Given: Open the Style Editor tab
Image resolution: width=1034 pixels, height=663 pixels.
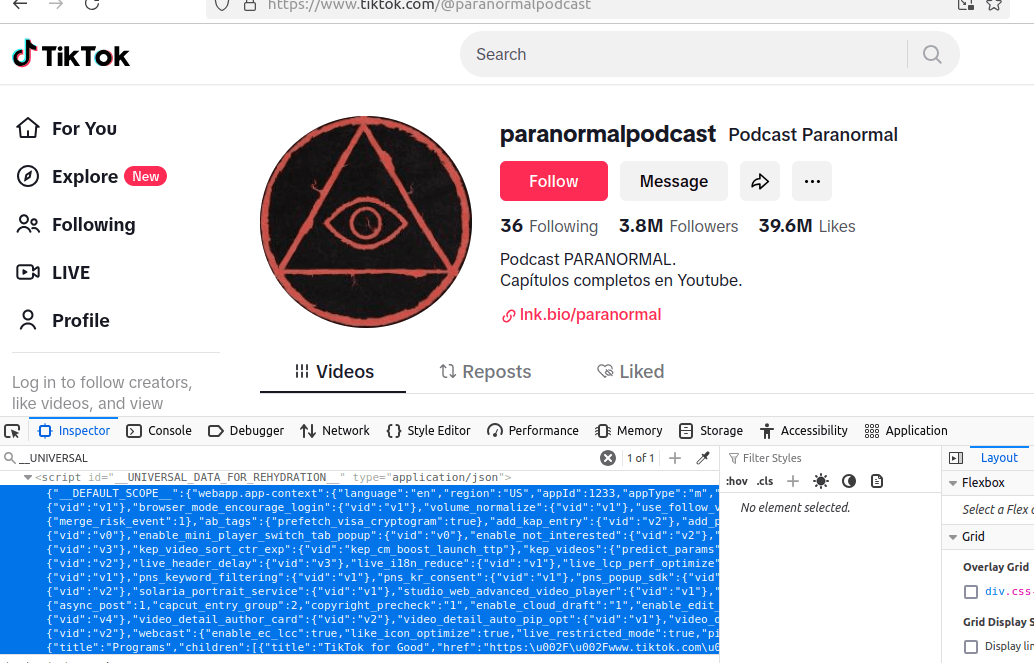Looking at the screenshot, I should click(x=429, y=431).
